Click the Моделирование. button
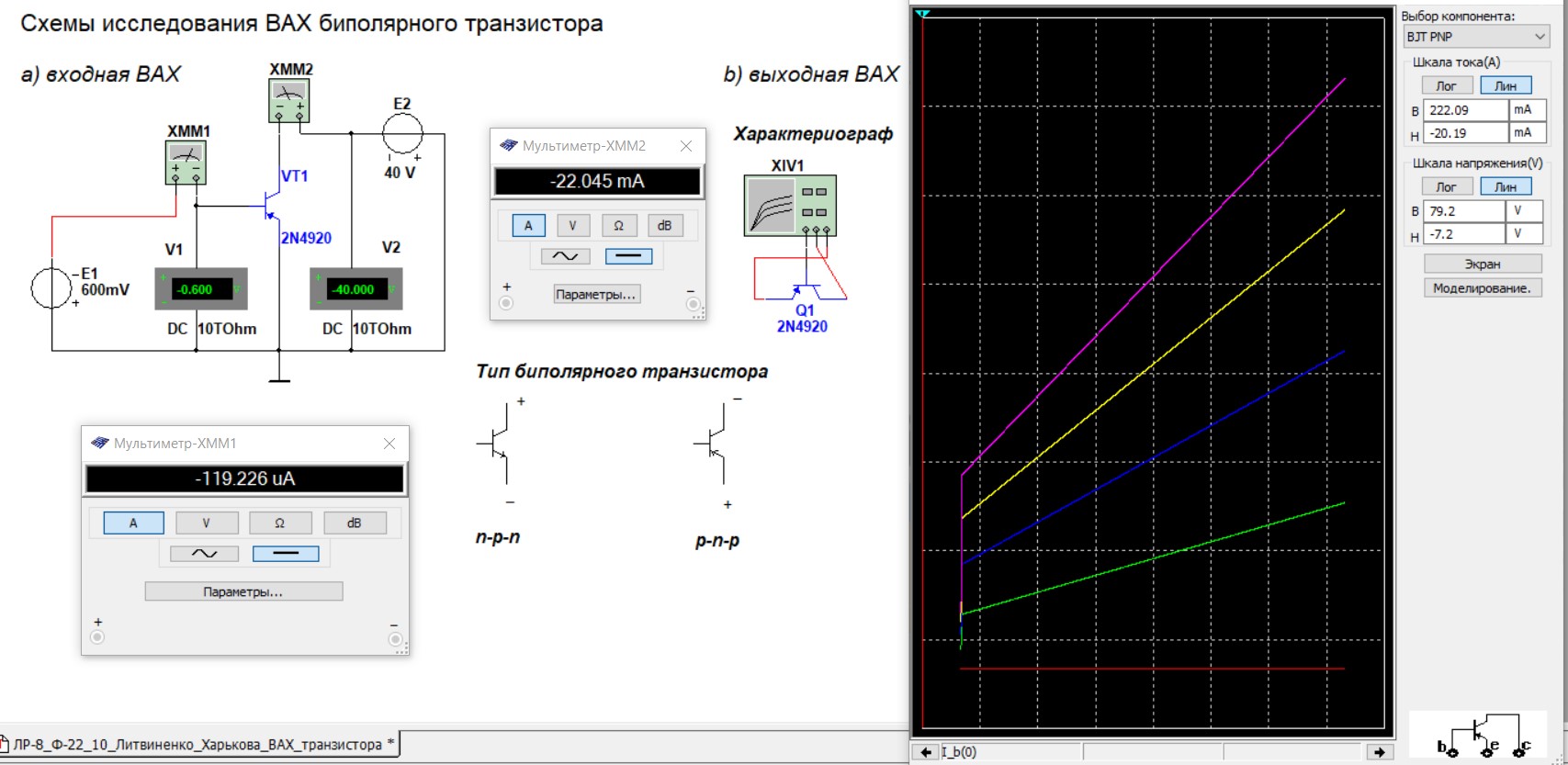Image resolution: width=1568 pixels, height=765 pixels. click(x=1483, y=287)
